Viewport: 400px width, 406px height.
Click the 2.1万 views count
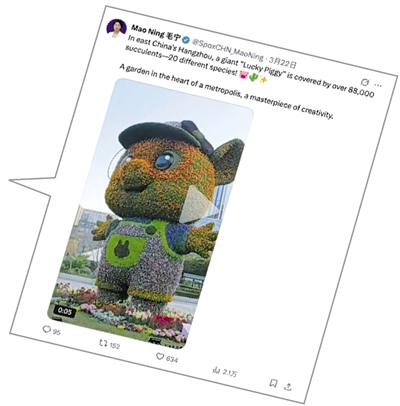230,373
